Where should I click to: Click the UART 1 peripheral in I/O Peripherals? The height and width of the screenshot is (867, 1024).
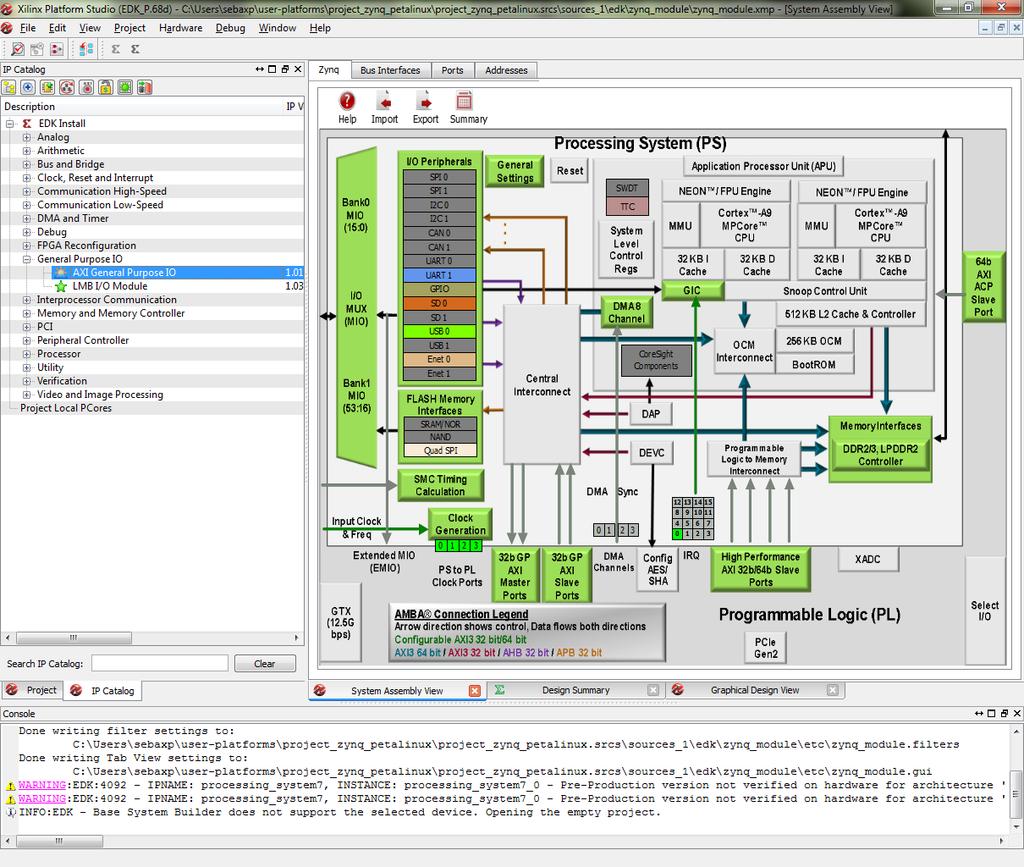[x=439, y=276]
